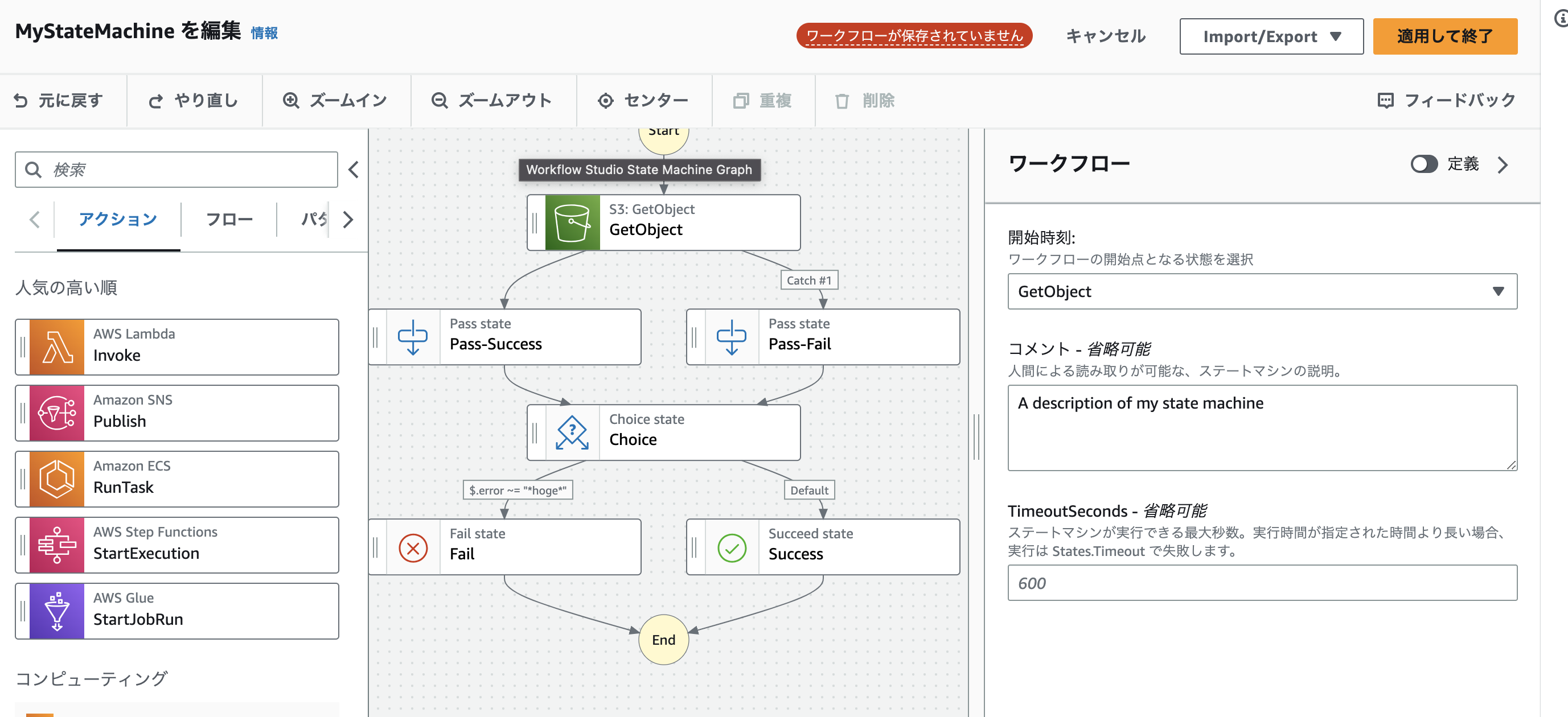Toggle the 定義 definition switch
Image resolution: width=1568 pixels, height=717 pixels.
point(1423,164)
